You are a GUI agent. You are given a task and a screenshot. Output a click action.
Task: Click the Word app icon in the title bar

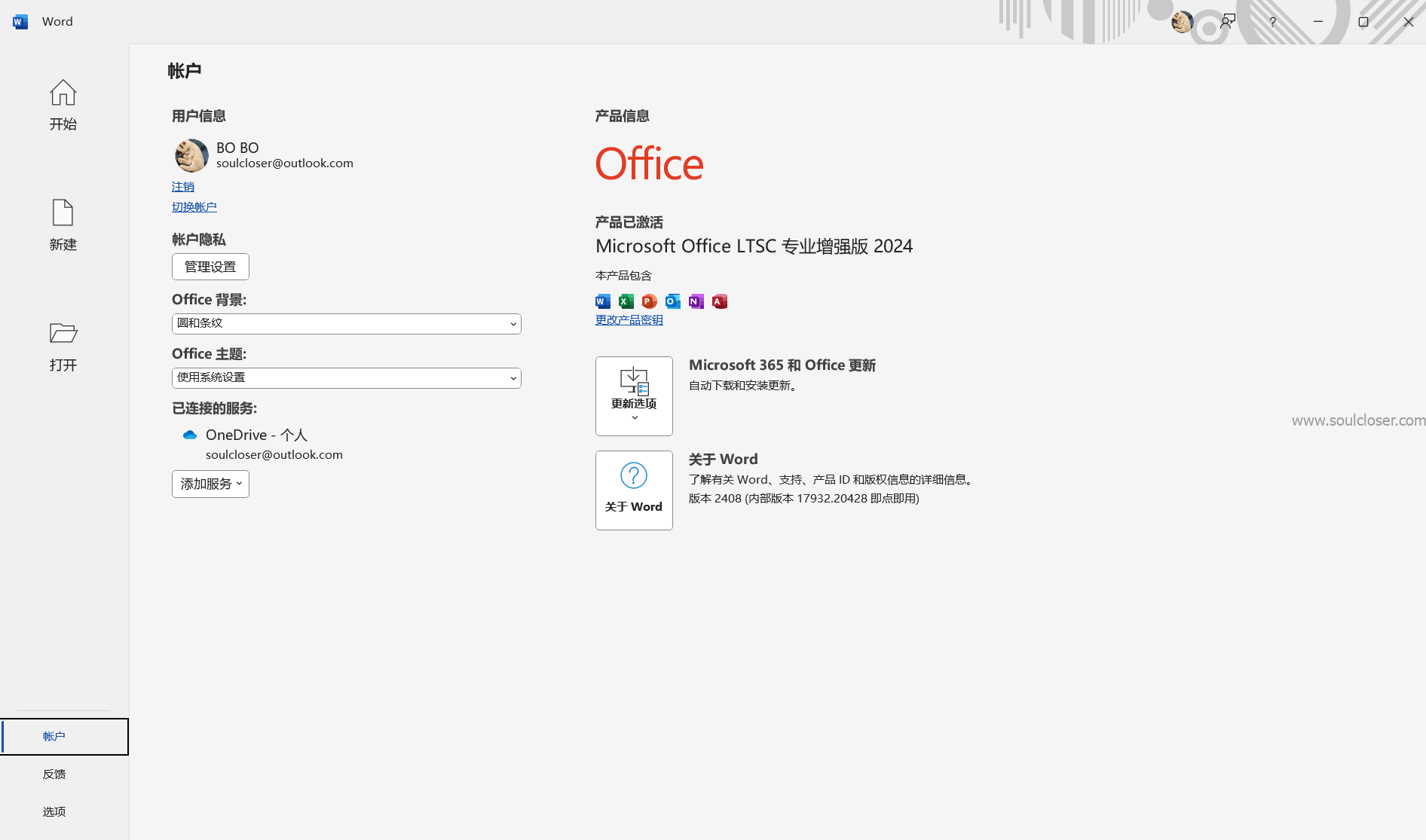tap(20, 22)
